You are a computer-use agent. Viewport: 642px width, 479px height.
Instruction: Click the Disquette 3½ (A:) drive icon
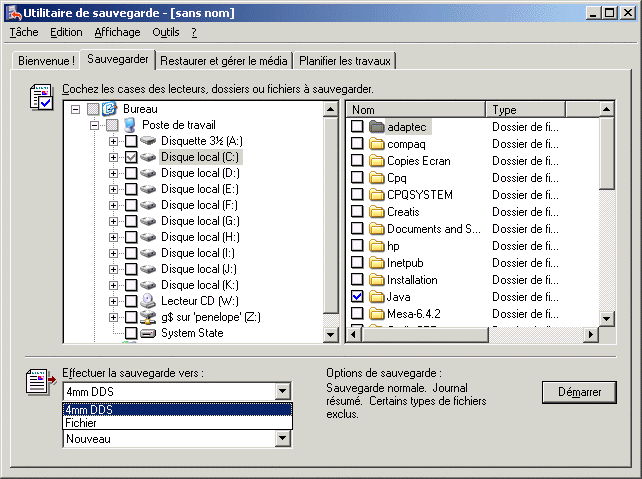pyautogui.click(x=148, y=141)
